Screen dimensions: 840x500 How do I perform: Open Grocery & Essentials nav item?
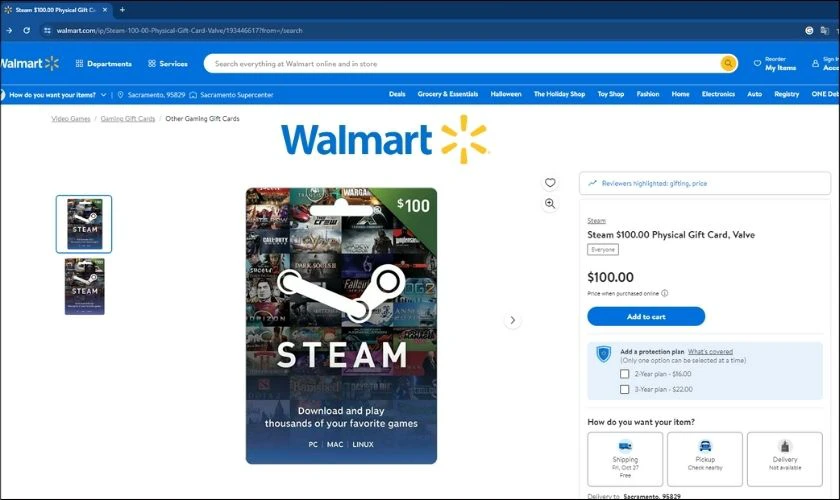[448, 94]
